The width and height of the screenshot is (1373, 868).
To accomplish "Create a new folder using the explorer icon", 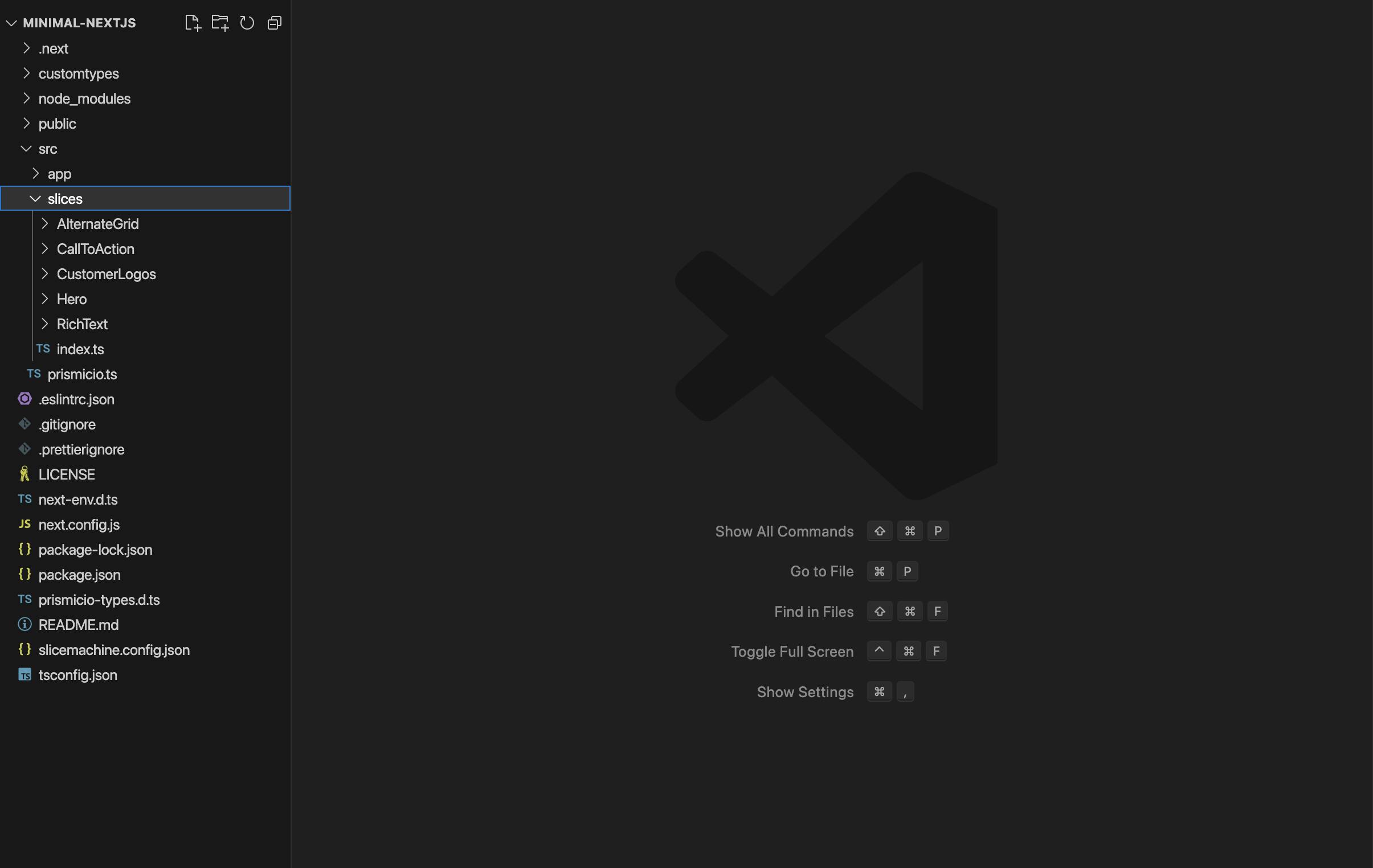I will (x=219, y=23).
